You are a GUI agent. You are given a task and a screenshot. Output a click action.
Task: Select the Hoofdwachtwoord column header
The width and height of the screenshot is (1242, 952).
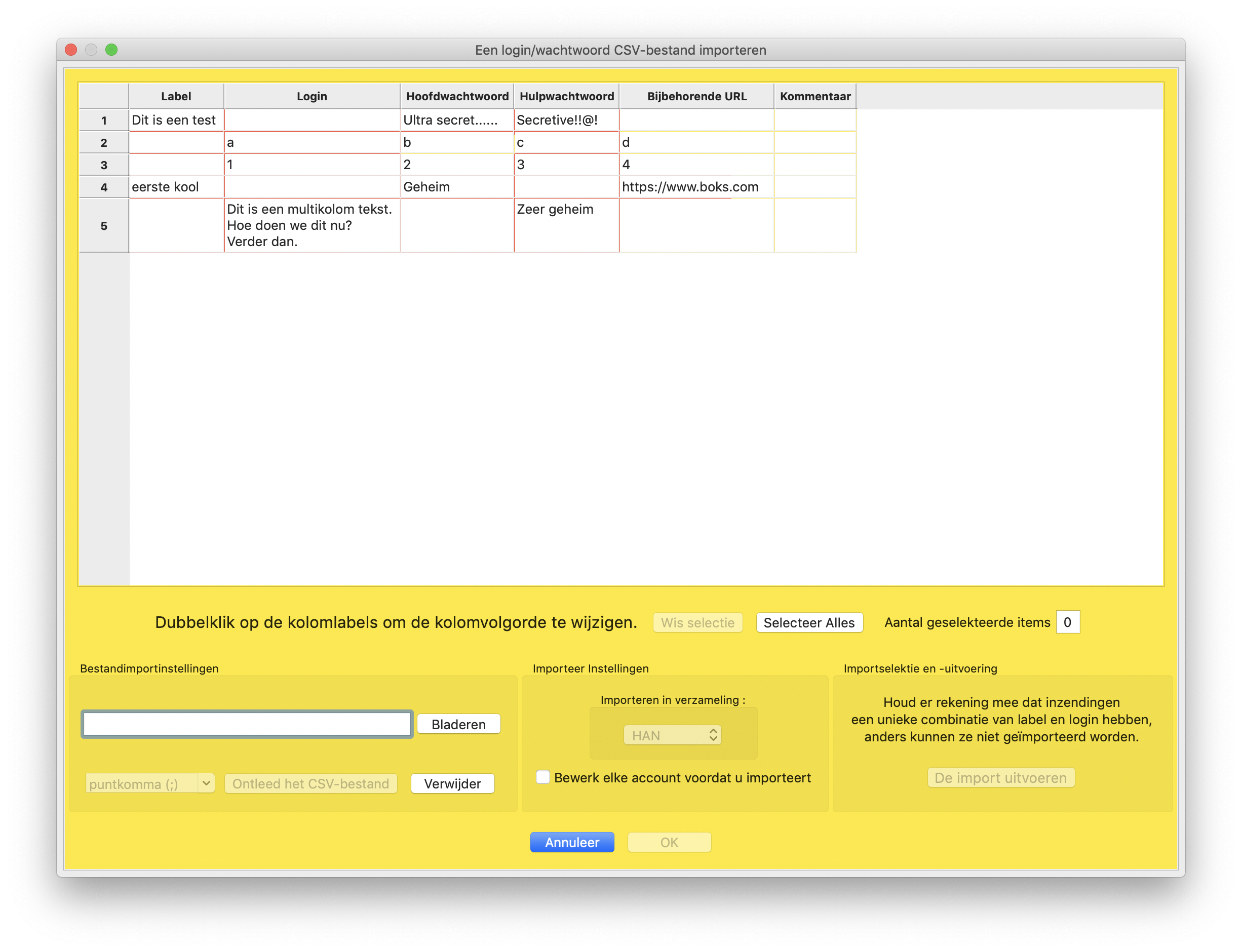pyautogui.click(x=457, y=96)
